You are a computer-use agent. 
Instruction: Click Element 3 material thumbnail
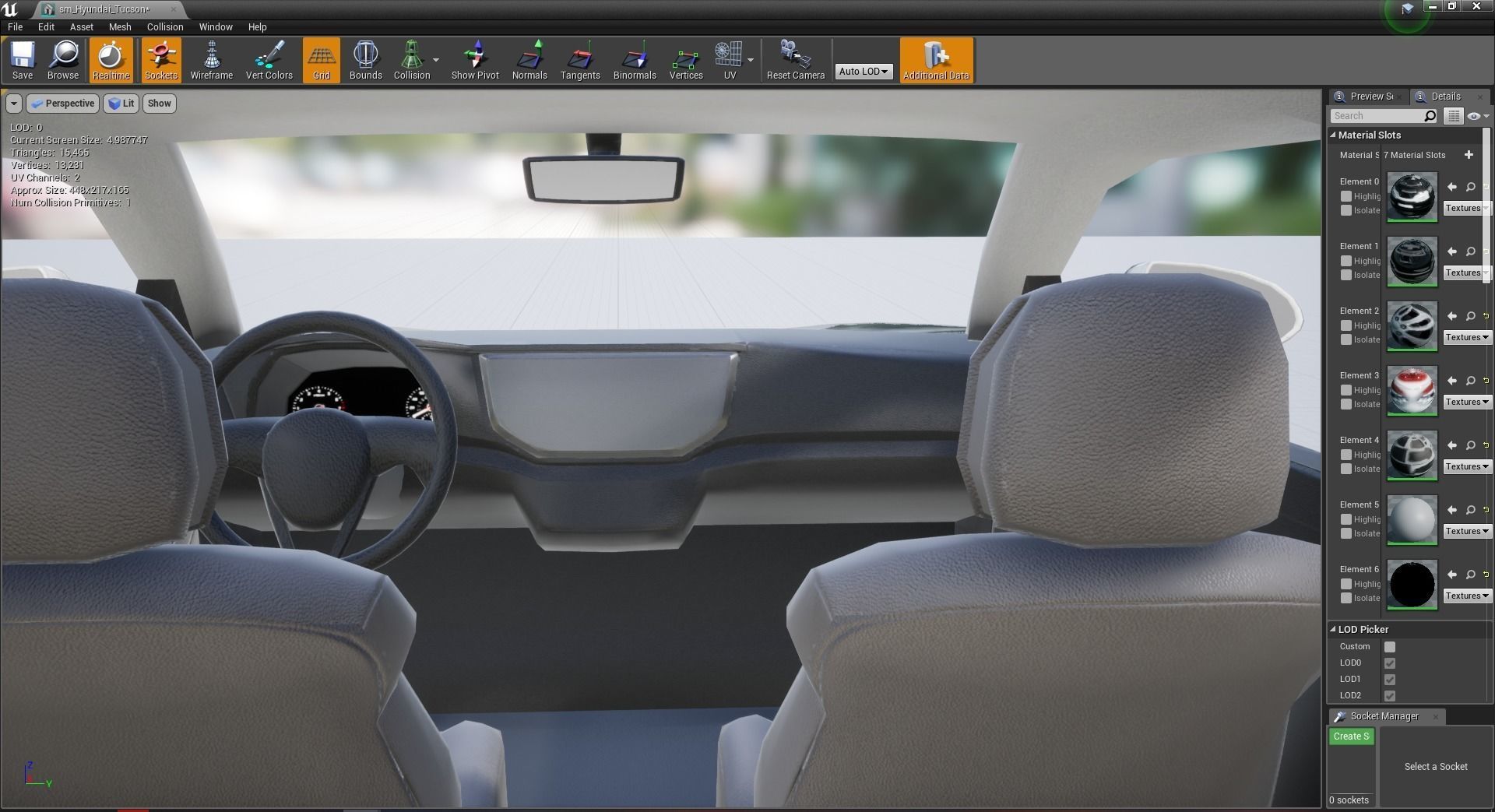tap(1412, 390)
